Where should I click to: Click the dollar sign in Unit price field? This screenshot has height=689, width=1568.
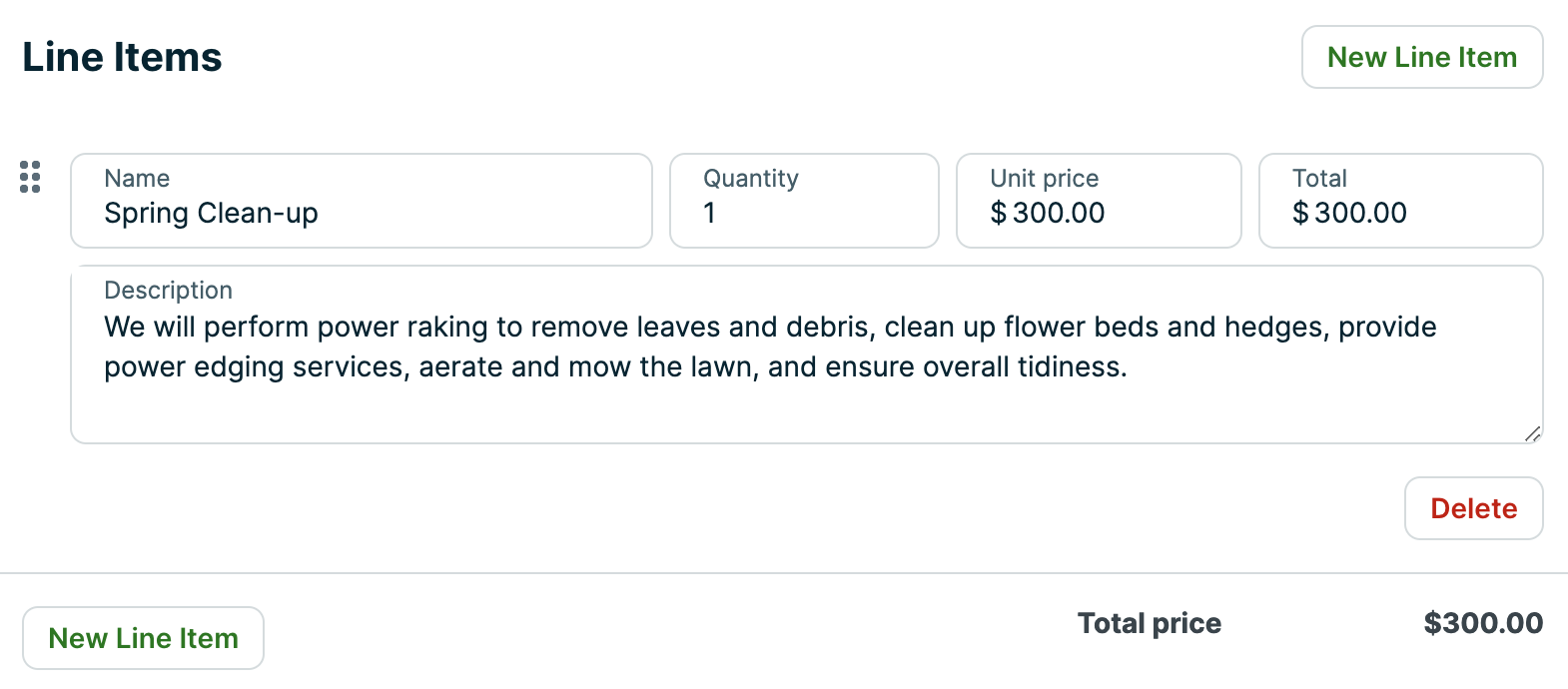(998, 213)
